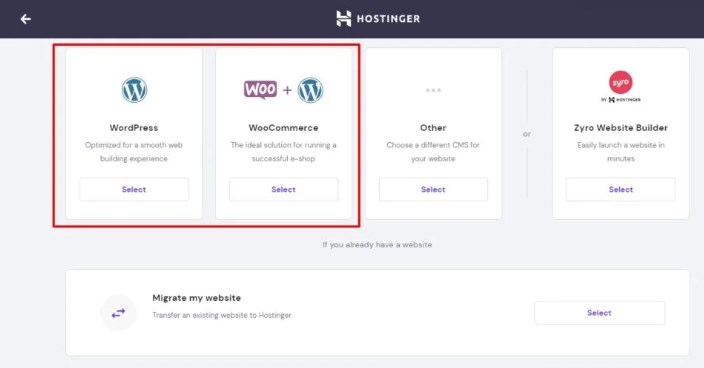704x368 pixels.
Task: Click the WooCommerce card title
Action: coord(283,128)
